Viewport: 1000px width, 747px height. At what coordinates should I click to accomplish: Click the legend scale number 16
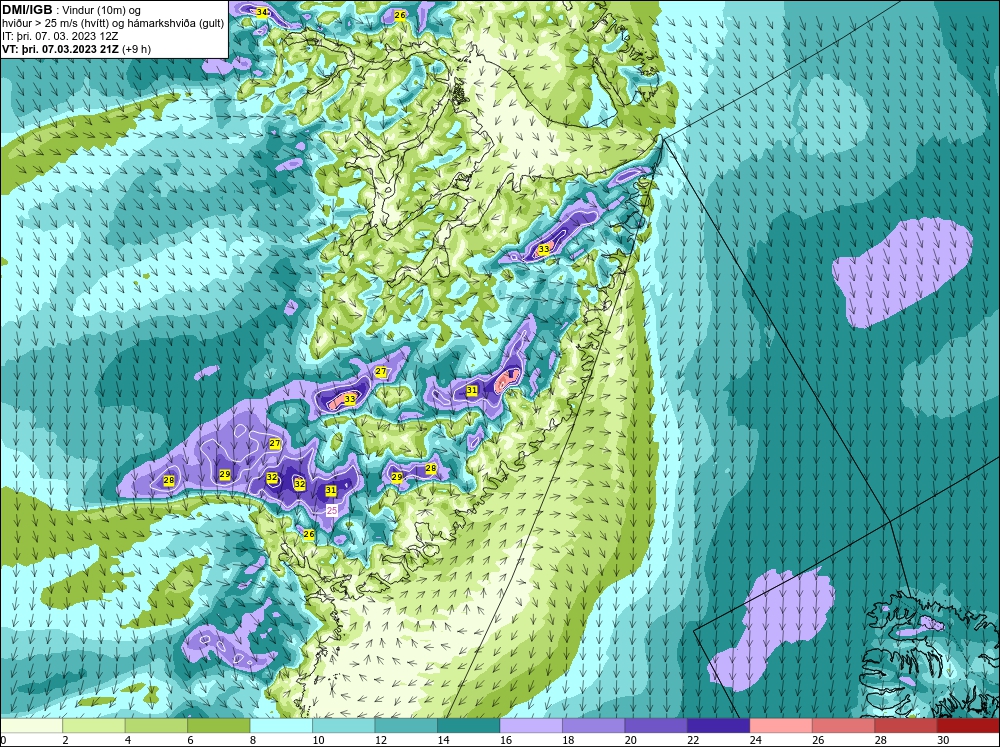[506, 740]
